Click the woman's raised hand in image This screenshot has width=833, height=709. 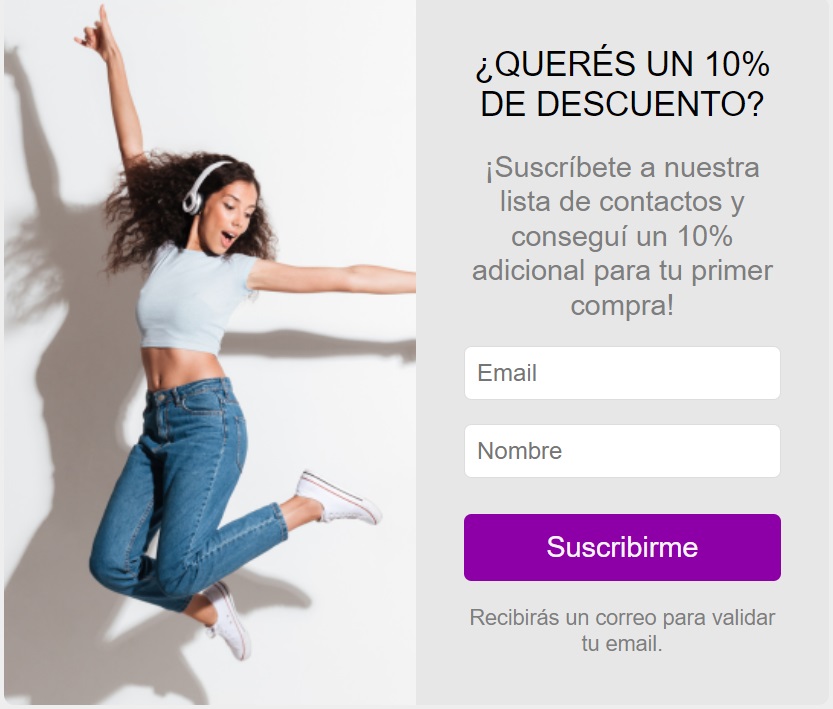tap(98, 33)
